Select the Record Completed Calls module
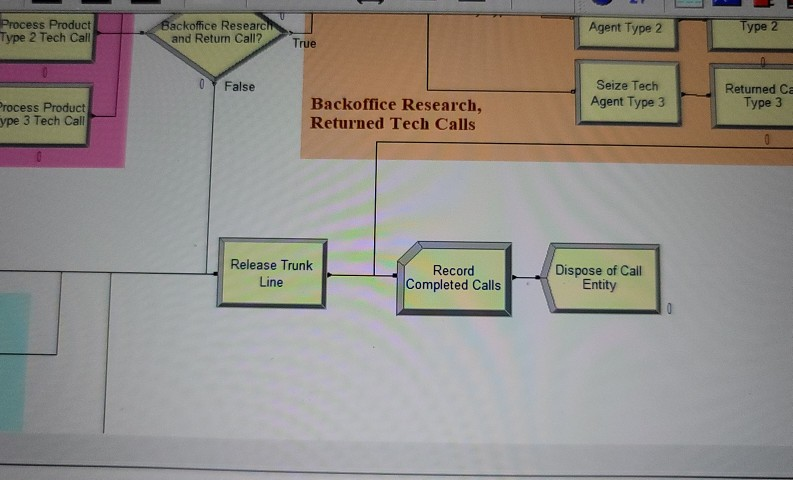 tap(454, 278)
